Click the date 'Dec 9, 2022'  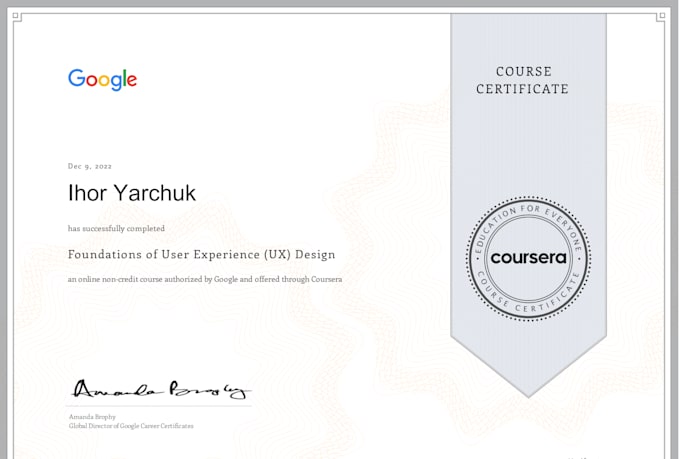click(90, 166)
